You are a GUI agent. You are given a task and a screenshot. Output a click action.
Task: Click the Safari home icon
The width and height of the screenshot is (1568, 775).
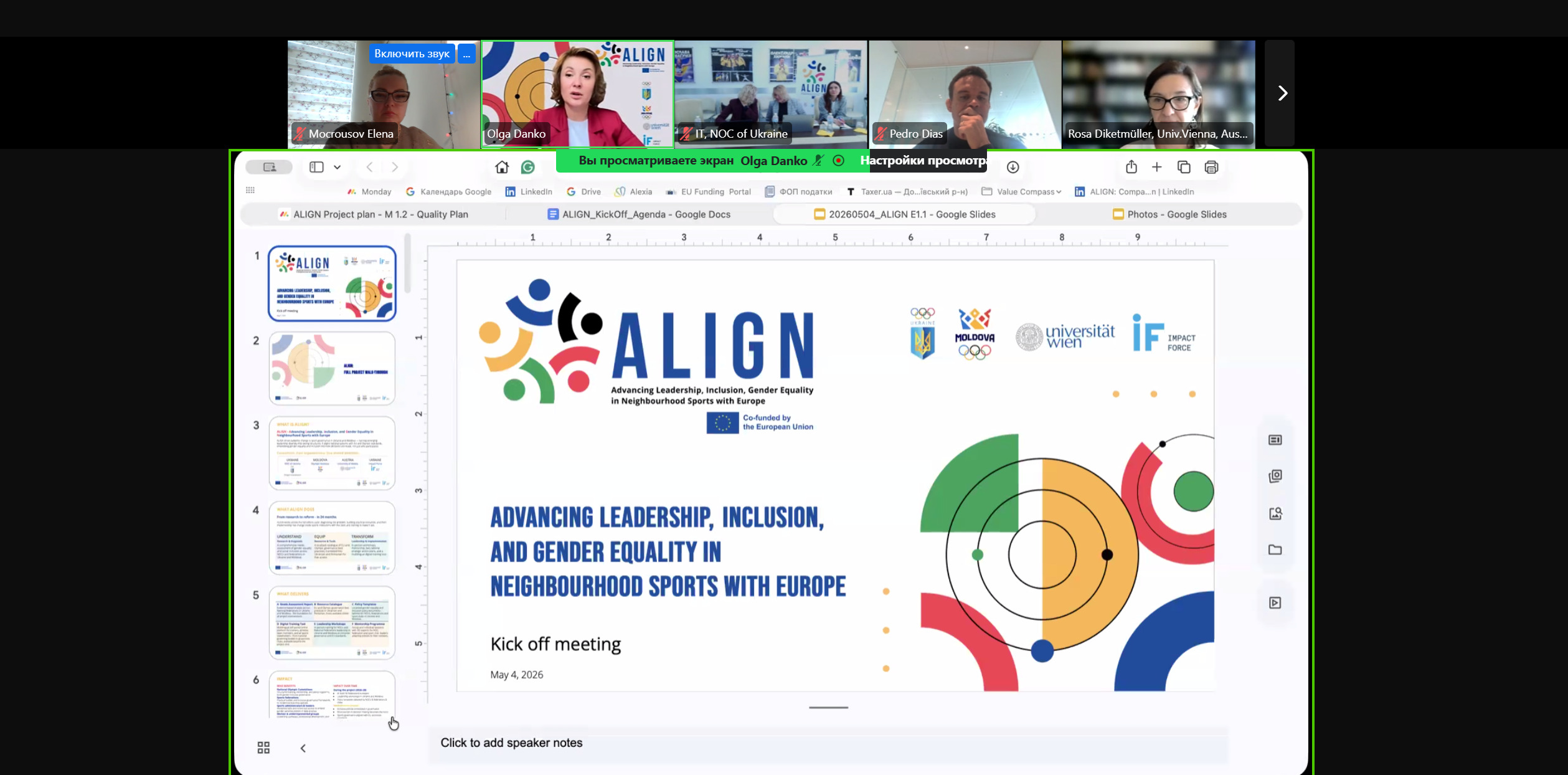pyautogui.click(x=502, y=167)
